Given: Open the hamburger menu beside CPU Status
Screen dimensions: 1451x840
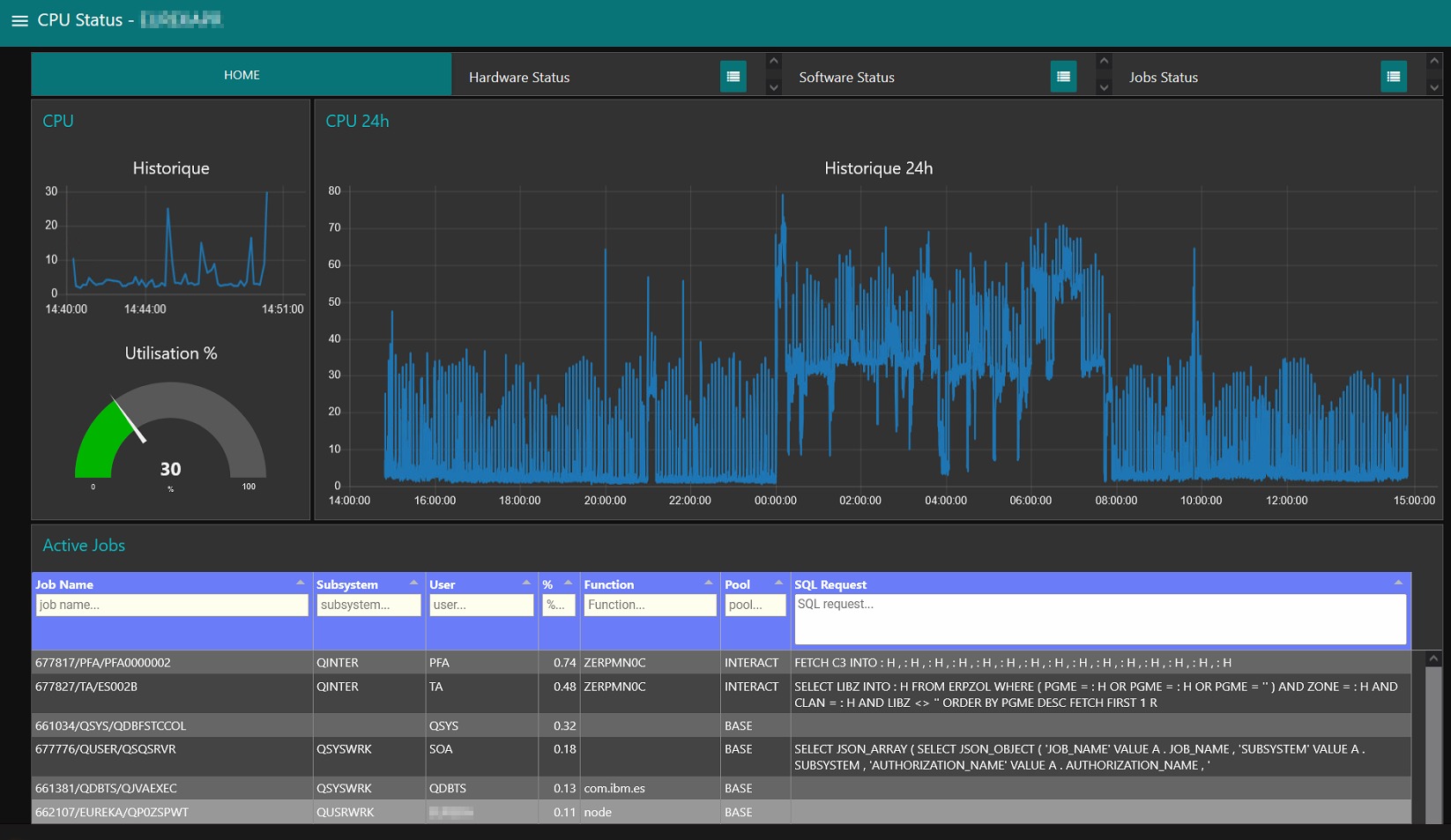Looking at the screenshot, I should coord(19,20).
